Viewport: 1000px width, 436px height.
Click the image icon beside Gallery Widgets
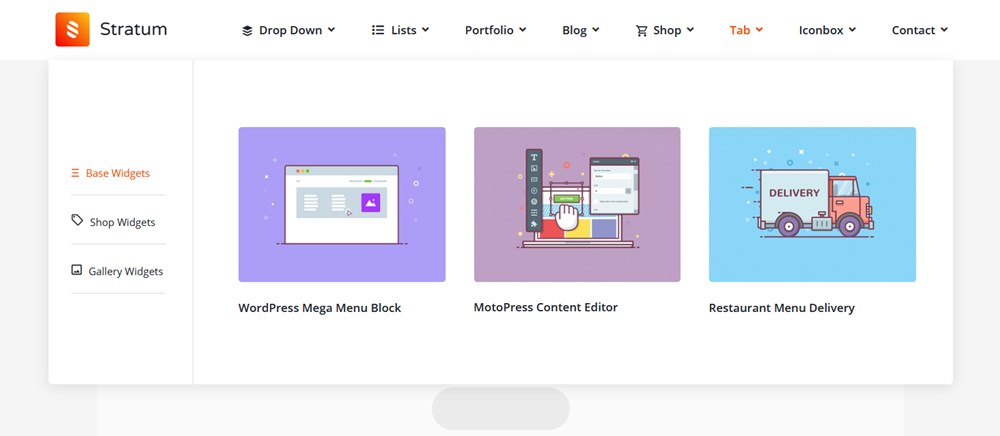(x=77, y=270)
